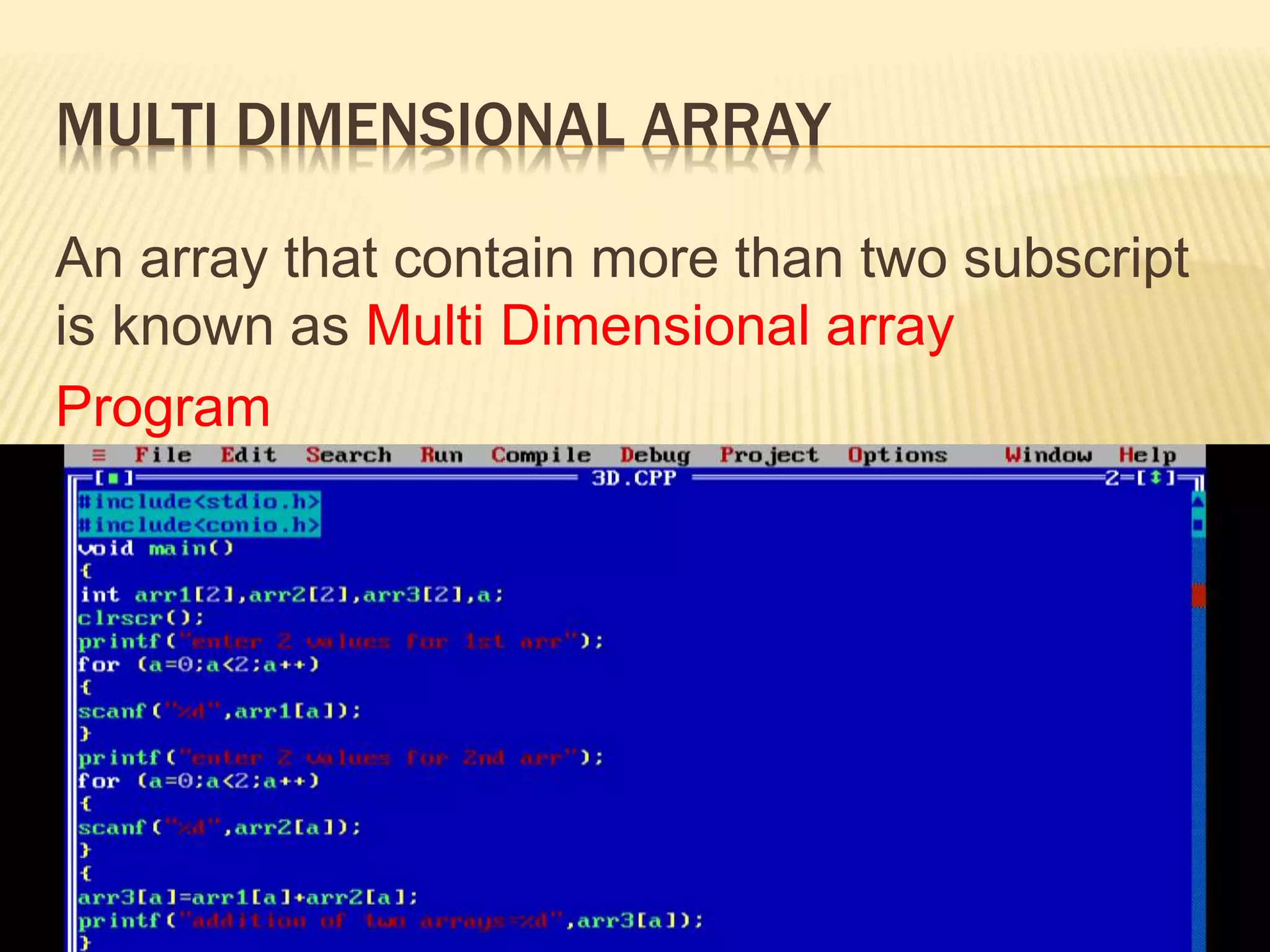Open the Project menu
This screenshot has width=1270, height=952.
pos(769,456)
